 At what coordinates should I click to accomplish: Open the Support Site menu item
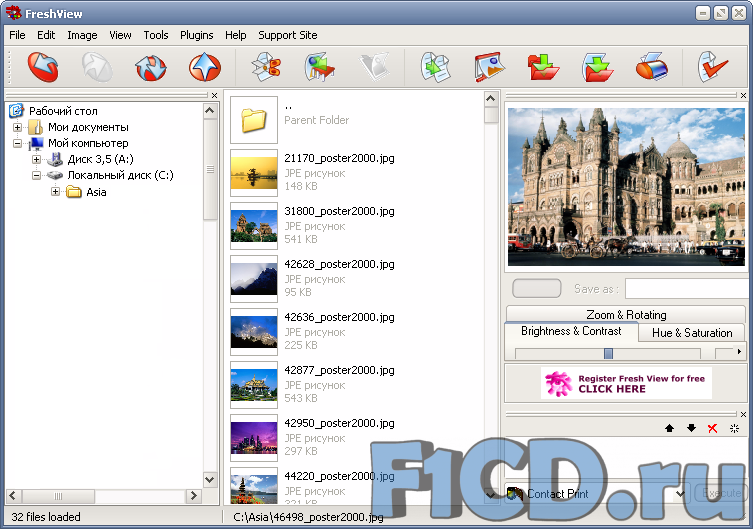pyautogui.click(x=288, y=35)
